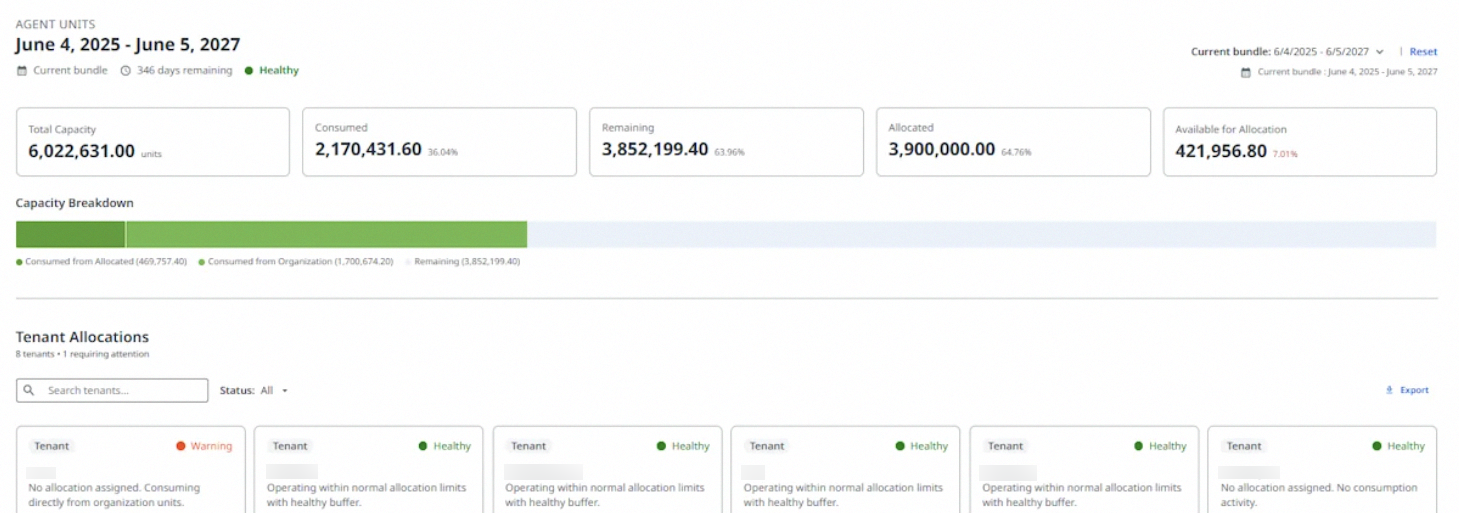Click the 36.04% consumed percentage
The width and height of the screenshot is (1459, 513).
(442, 153)
